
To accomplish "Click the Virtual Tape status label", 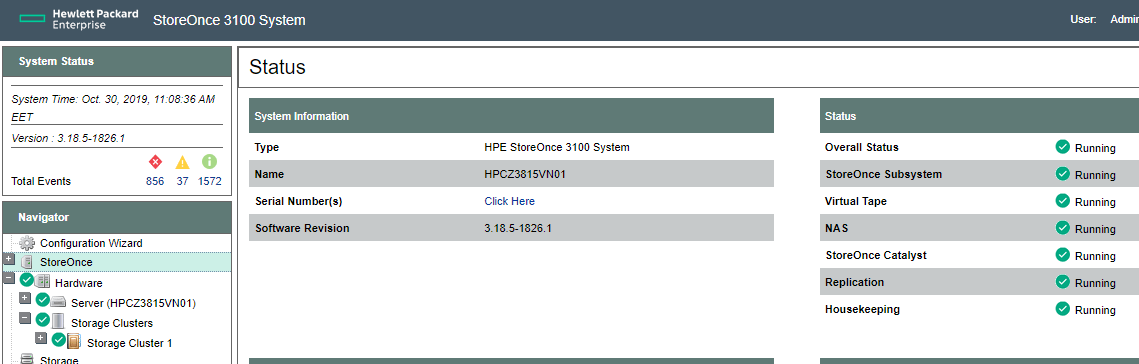I will click(856, 201).
